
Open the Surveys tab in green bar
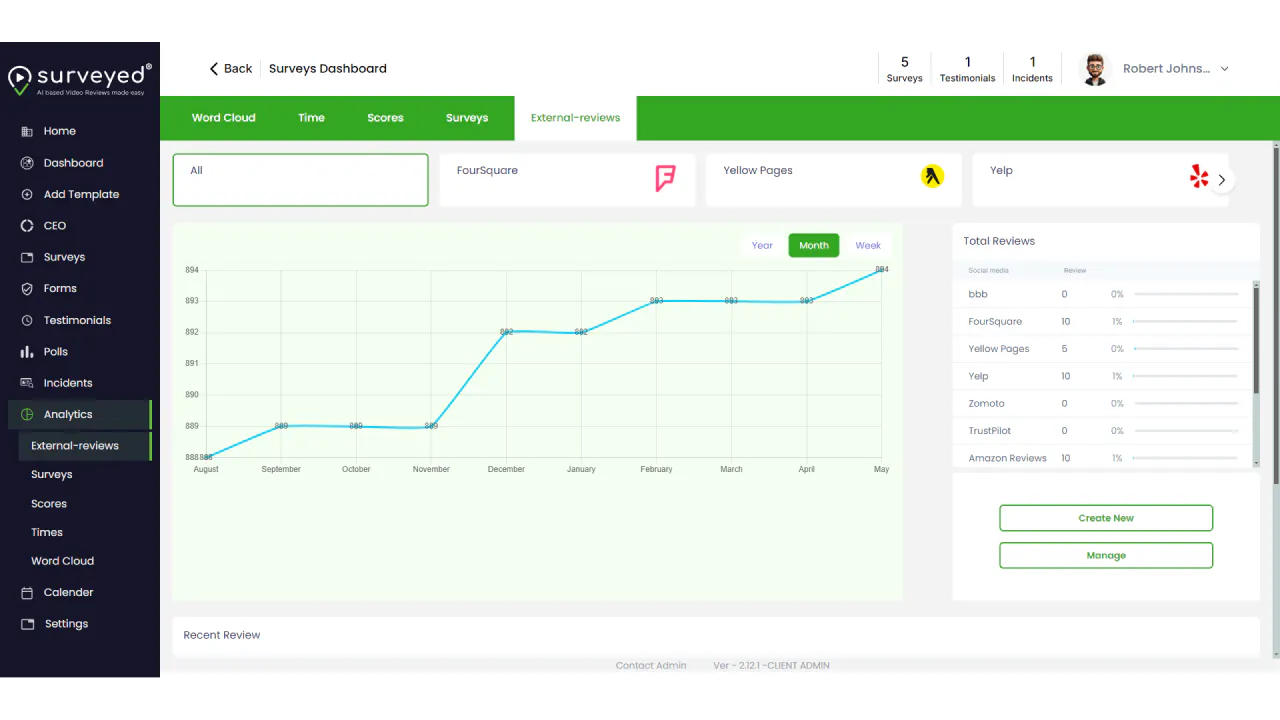click(x=467, y=118)
